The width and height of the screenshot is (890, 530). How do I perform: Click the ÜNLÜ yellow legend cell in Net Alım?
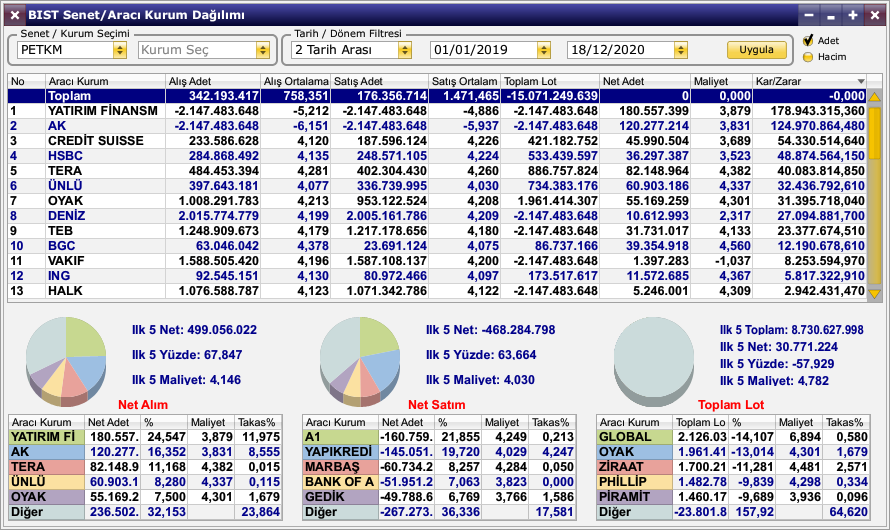point(47,482)
